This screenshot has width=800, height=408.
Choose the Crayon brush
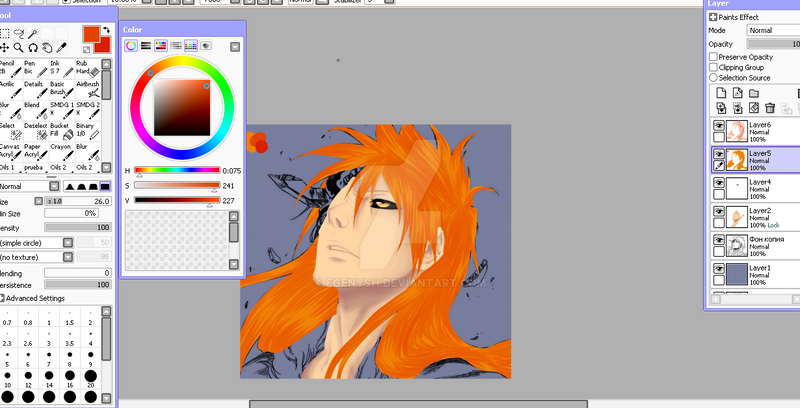point(62,151)
